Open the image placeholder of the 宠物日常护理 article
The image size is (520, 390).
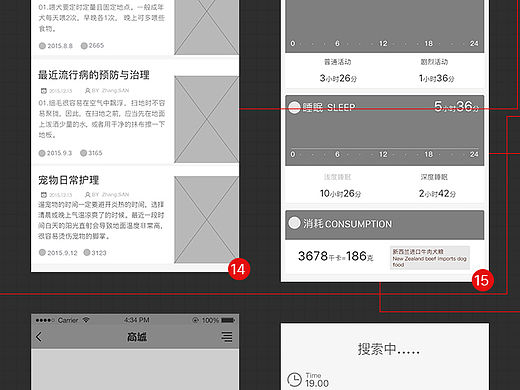point(206,220)
